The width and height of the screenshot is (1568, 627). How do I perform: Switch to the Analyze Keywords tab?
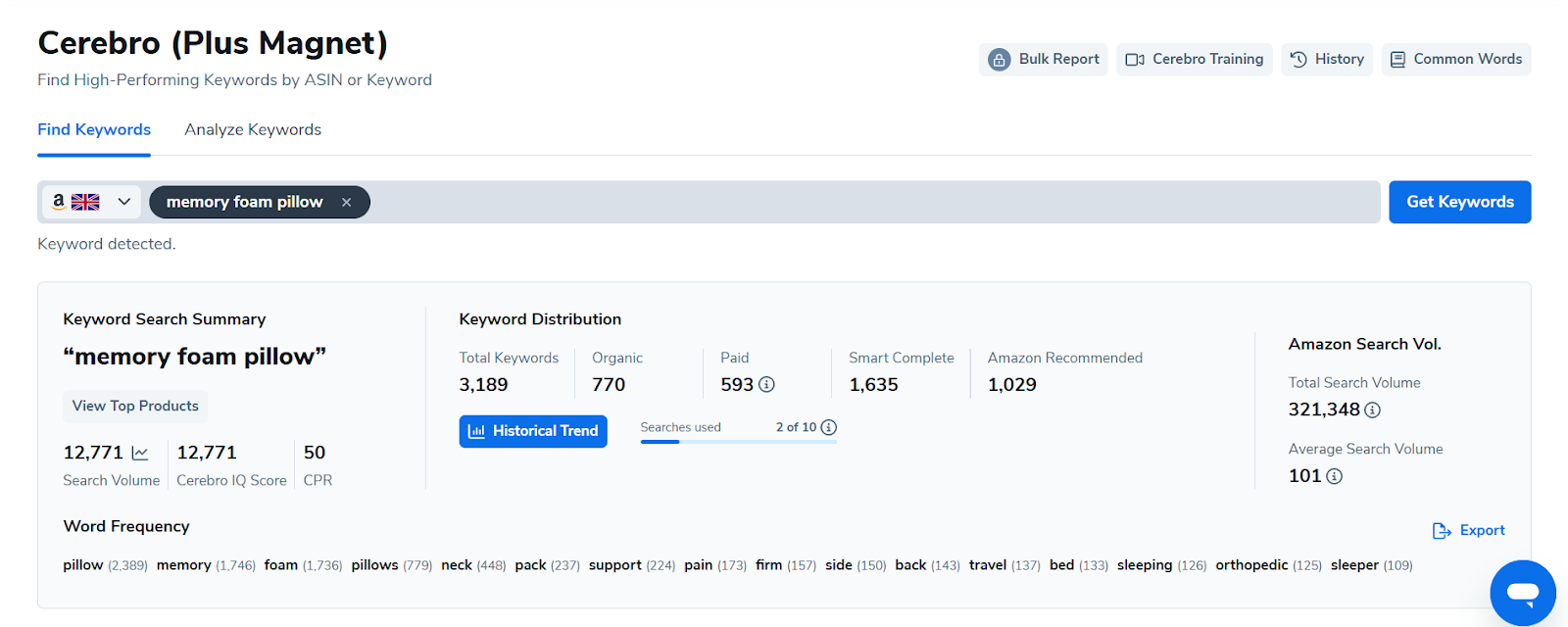click(x=253, y=129)
